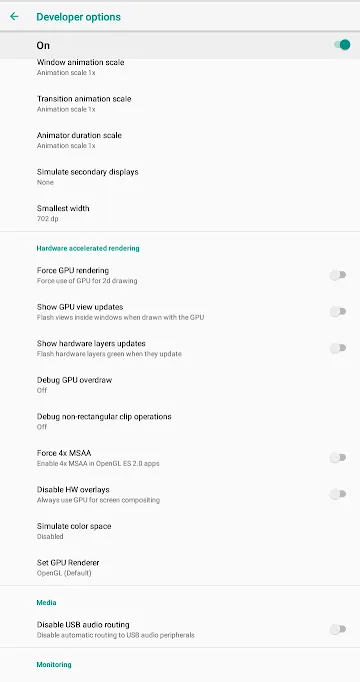Turn off the Developer options master switch

click(342, 45)
